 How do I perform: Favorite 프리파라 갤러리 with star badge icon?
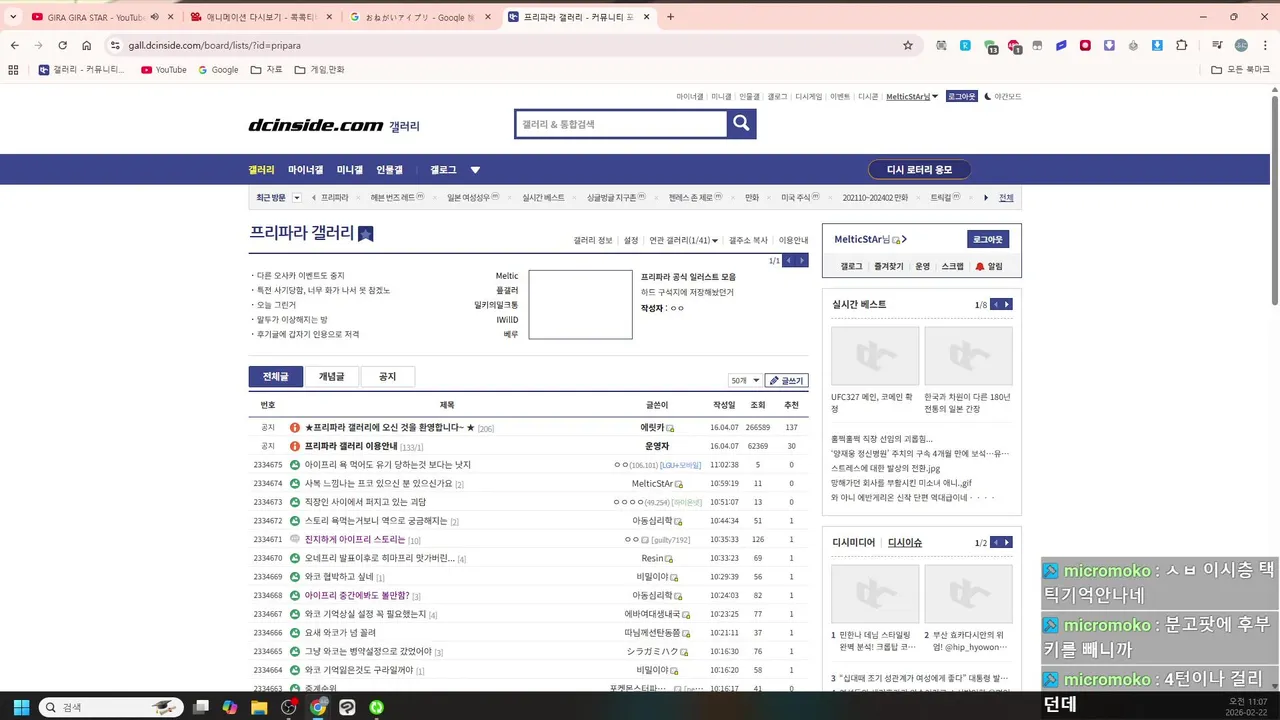click(366, 234)
